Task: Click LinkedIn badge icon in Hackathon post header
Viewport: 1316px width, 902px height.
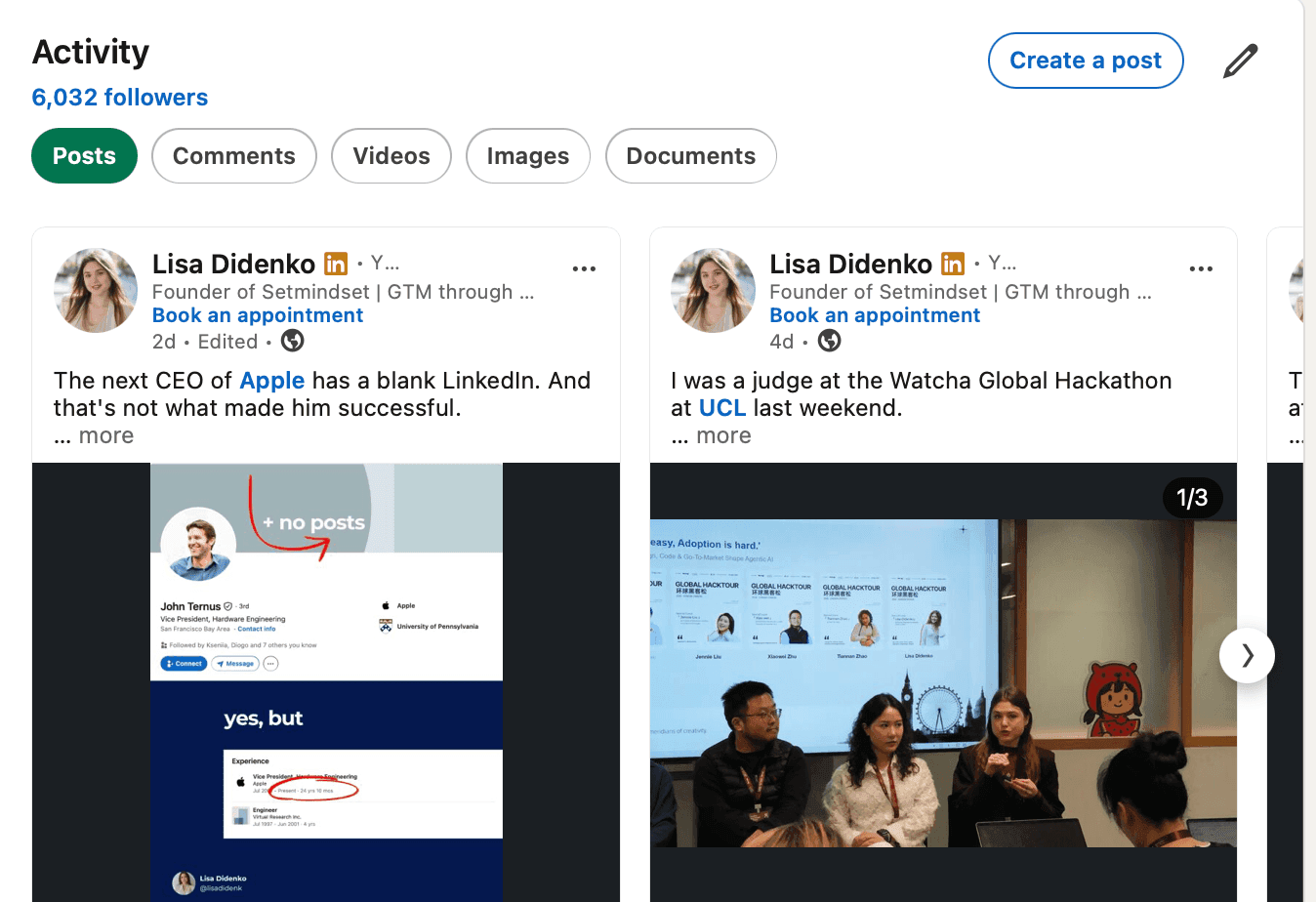Action: pos(953,264)
